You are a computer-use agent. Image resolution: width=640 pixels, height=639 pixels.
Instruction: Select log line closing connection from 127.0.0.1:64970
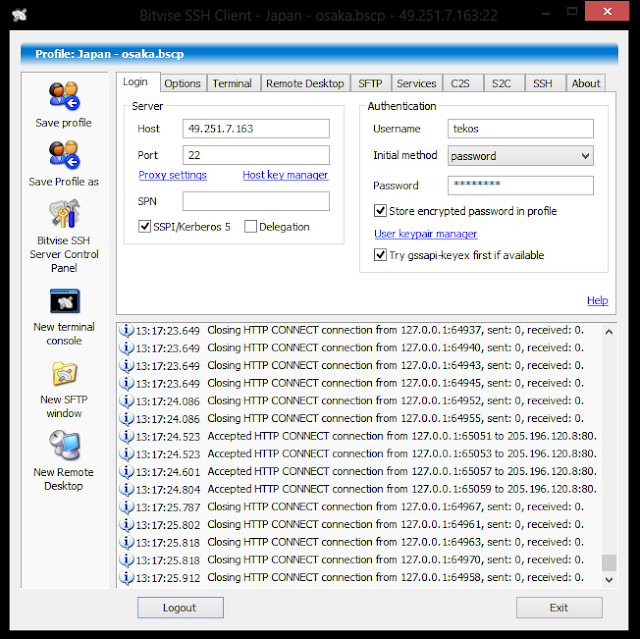(359, 560)
